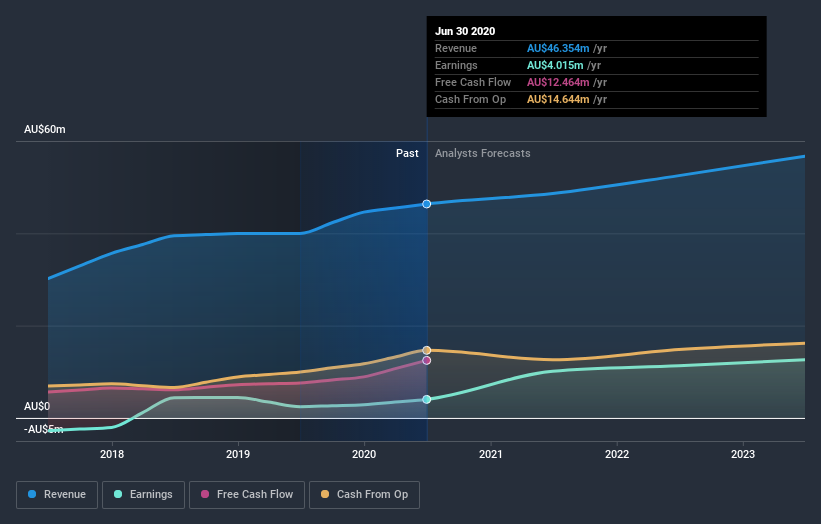Screen dimensions: 821x524
Task: Click the AU$46.354m revenue value
Action: 558,49
